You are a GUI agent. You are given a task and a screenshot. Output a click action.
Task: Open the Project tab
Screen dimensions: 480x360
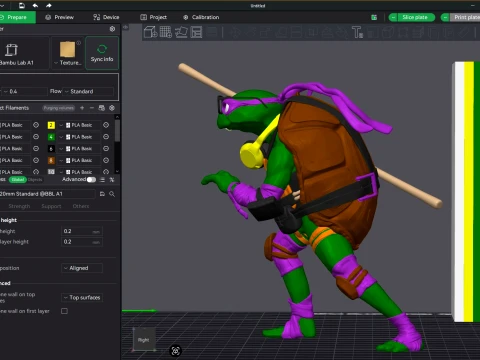(x=154, y=17)
